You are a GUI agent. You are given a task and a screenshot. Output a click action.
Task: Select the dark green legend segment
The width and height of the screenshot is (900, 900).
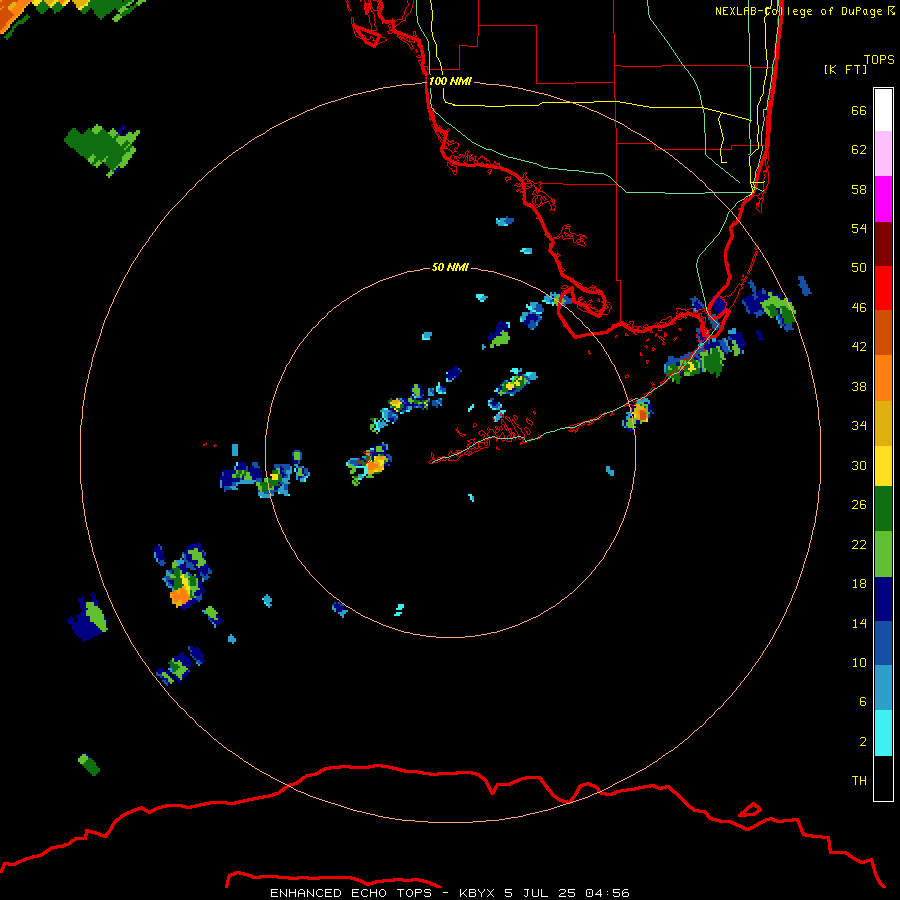[883, 509]
